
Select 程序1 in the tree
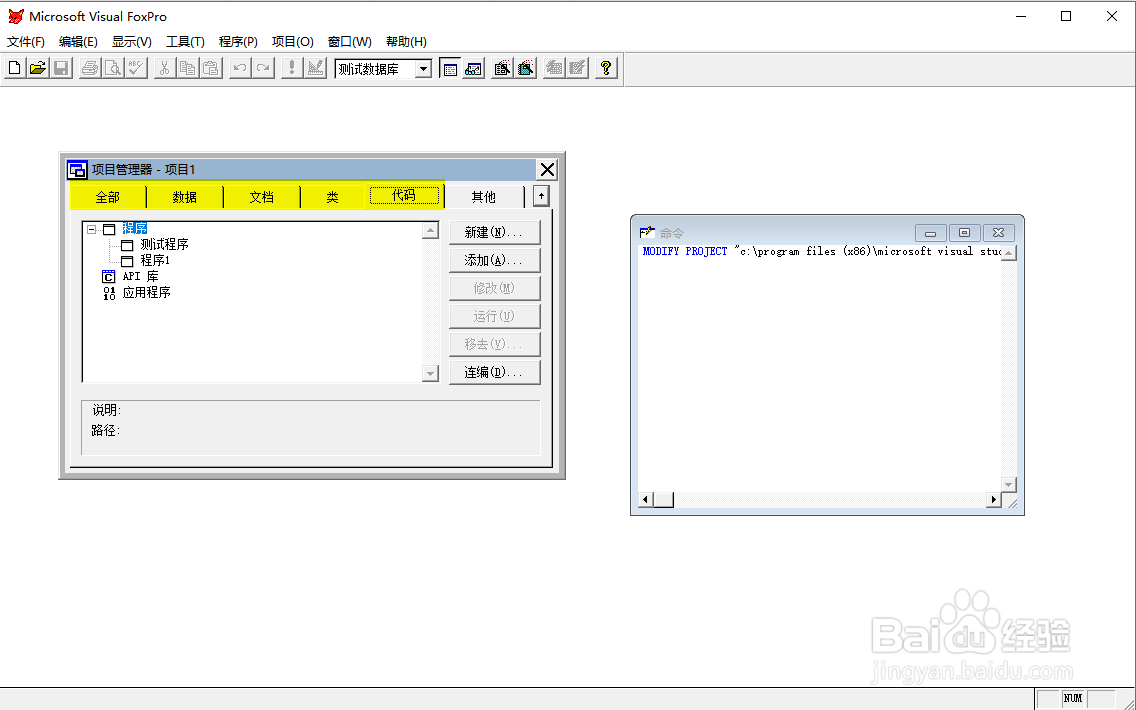point(155,260)
